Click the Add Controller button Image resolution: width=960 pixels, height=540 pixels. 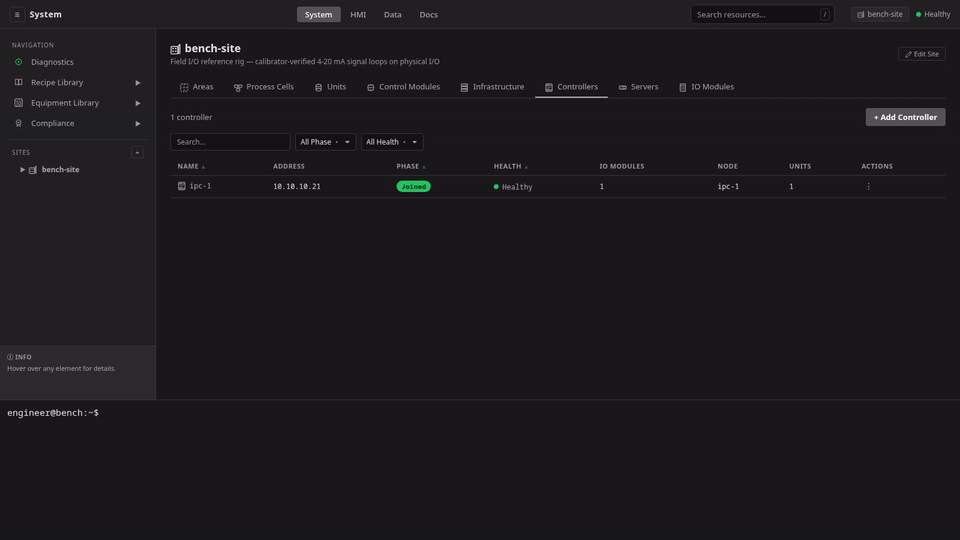(x=905, y=117)
